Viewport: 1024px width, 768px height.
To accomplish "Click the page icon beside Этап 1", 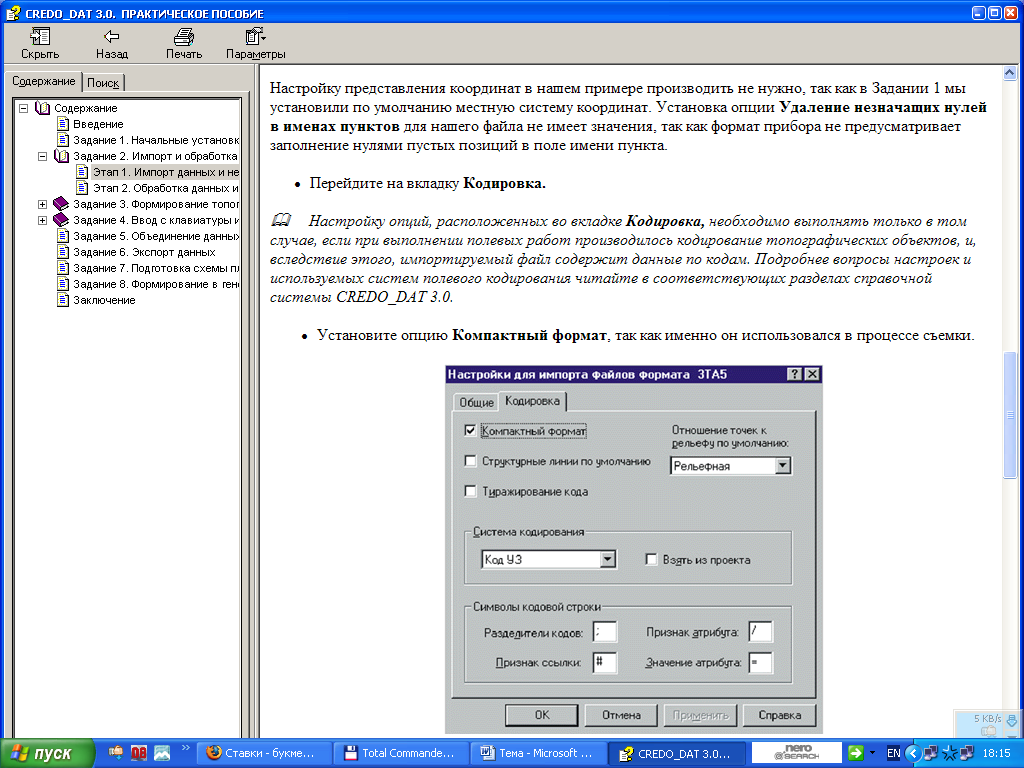I will tap(82, 172).
